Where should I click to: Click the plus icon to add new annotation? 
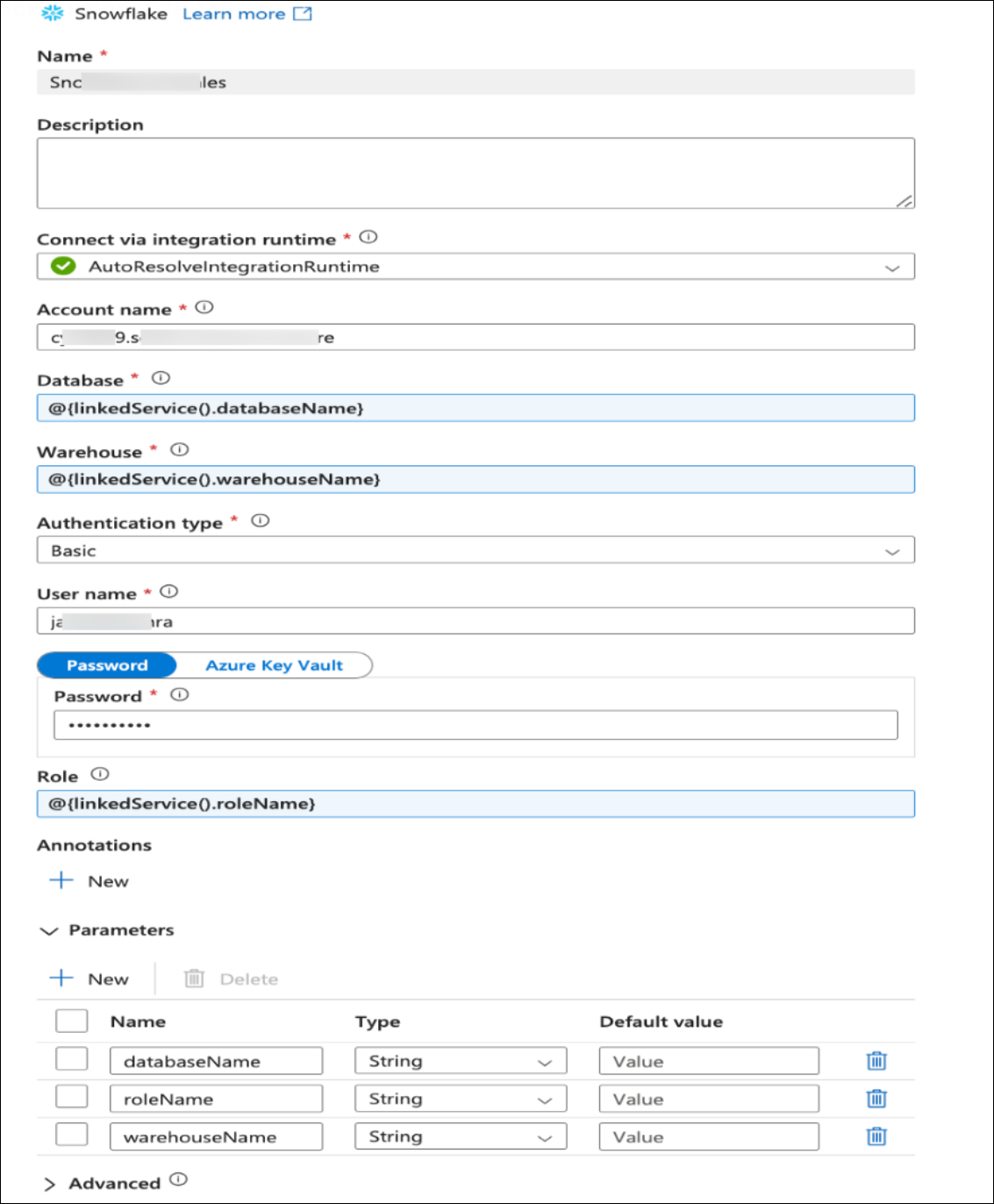coord(61,880)
